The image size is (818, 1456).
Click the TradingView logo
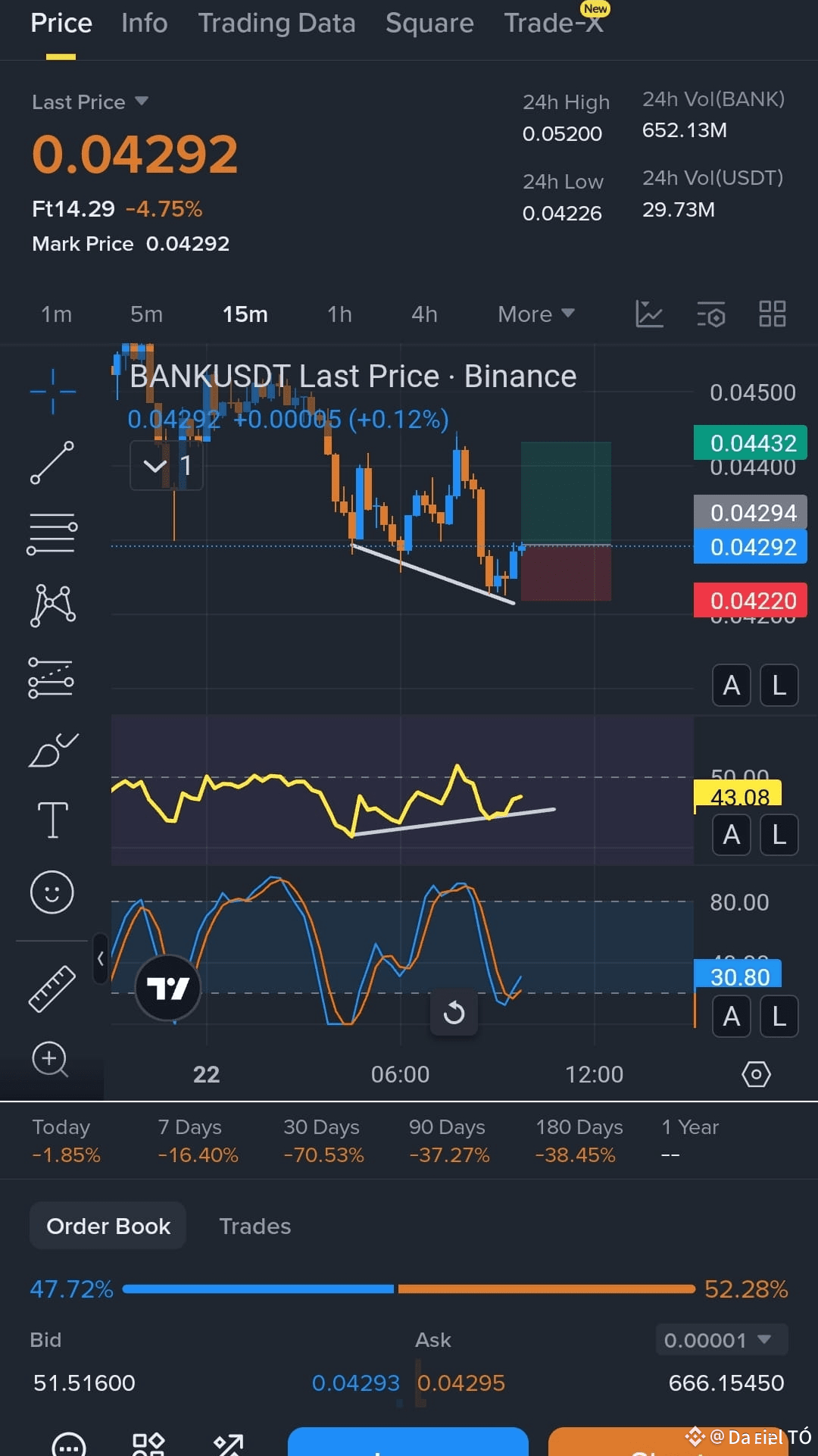point(168,988)
